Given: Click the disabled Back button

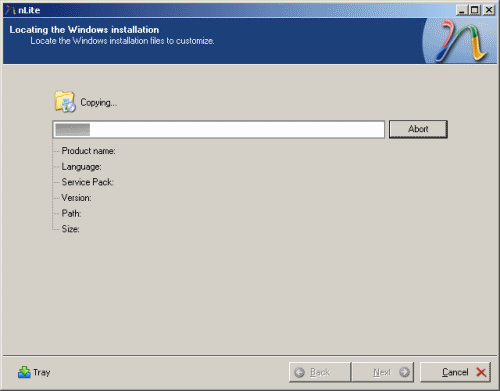Looking at the screenshot, I should tap(320, 372).
